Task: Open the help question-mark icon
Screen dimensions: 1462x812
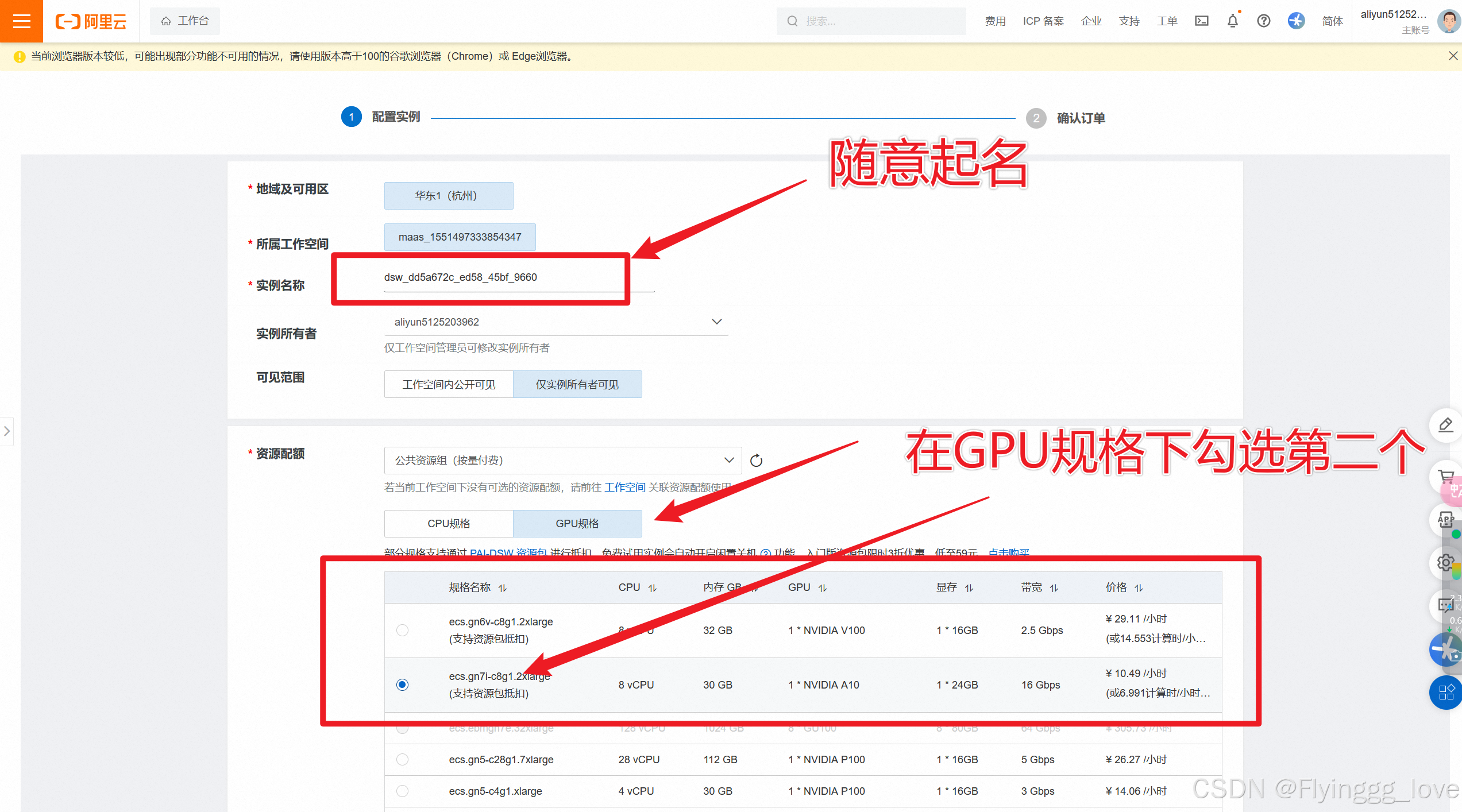Action: 1263,21
